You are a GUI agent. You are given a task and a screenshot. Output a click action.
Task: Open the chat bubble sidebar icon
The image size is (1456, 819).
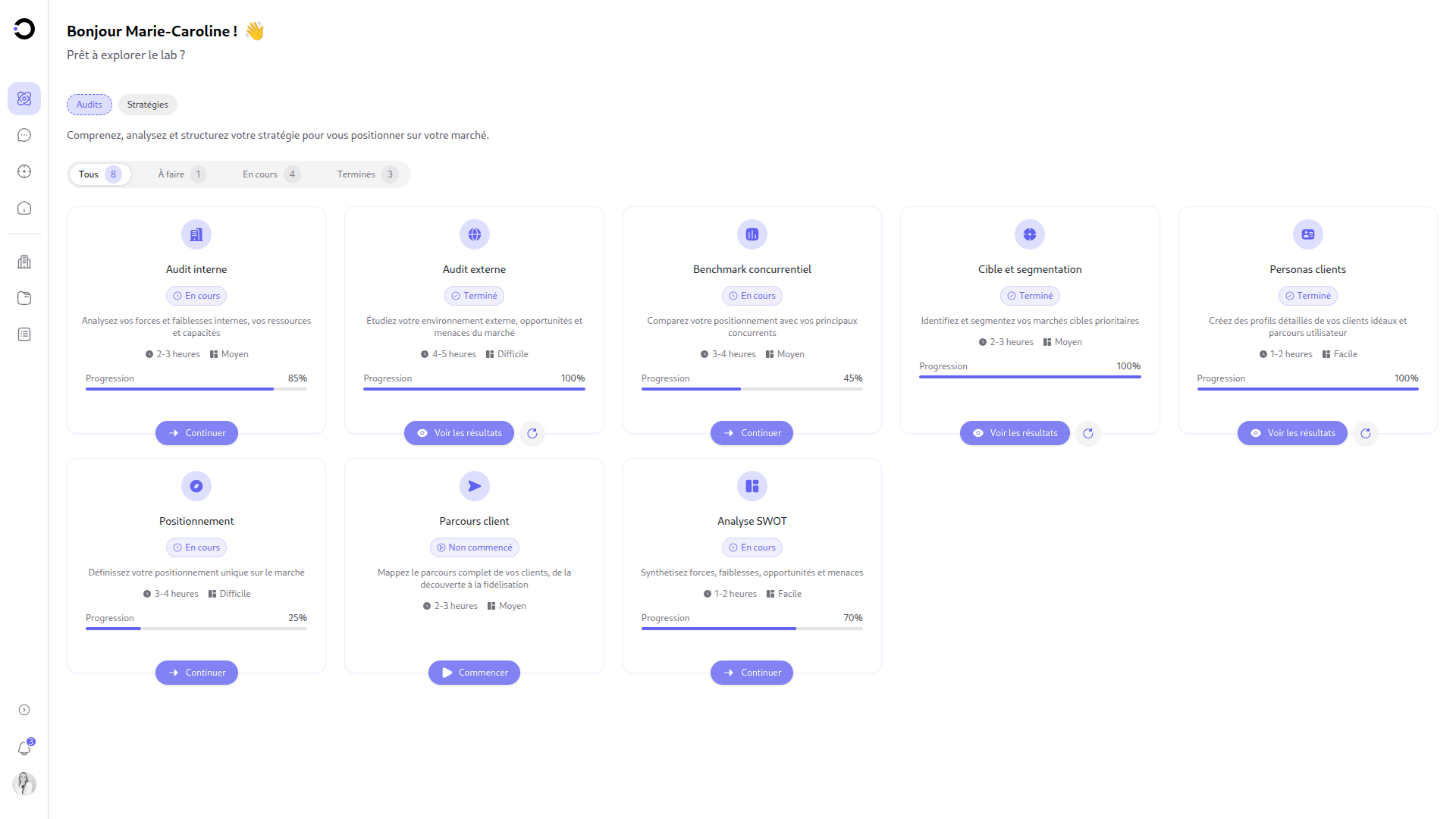tap(24, 135)
